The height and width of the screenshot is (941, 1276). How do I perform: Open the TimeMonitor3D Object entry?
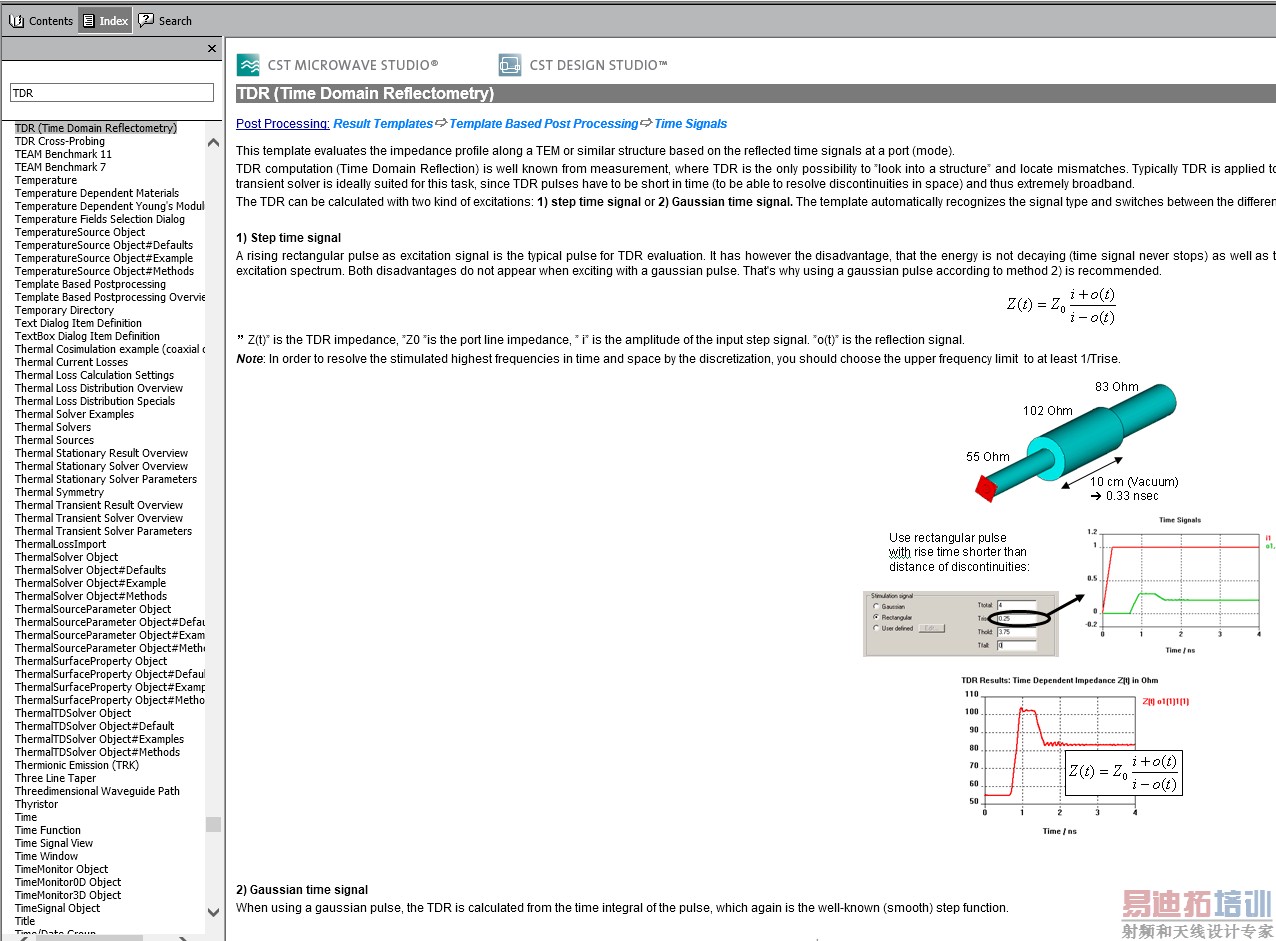pyautogui.click(x=68, y=895)
